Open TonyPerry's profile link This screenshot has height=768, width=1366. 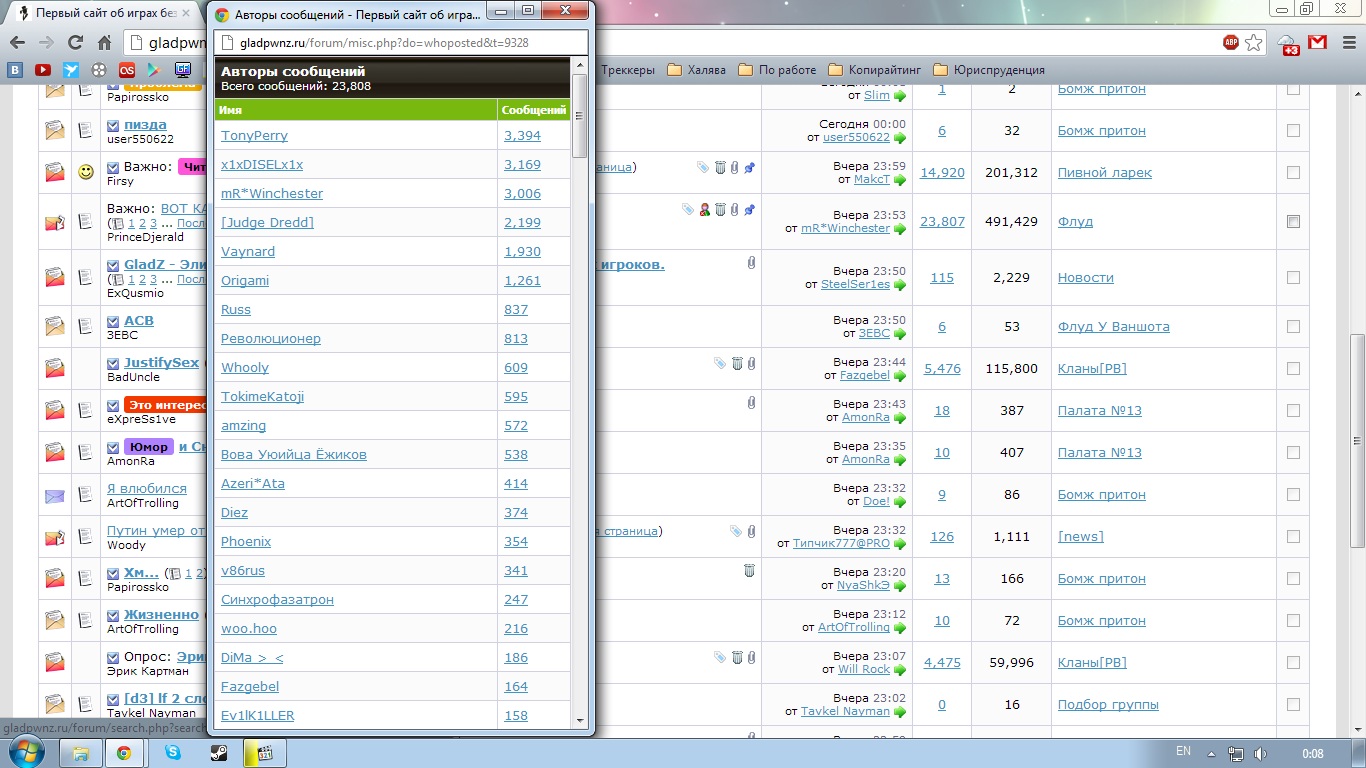pos(254,136)
